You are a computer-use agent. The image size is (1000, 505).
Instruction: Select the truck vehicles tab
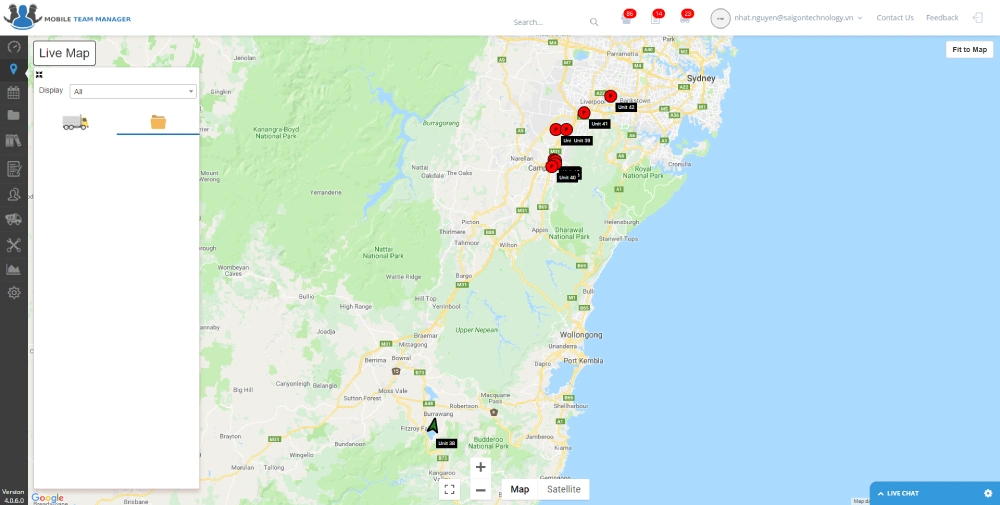tap(75, 122)
